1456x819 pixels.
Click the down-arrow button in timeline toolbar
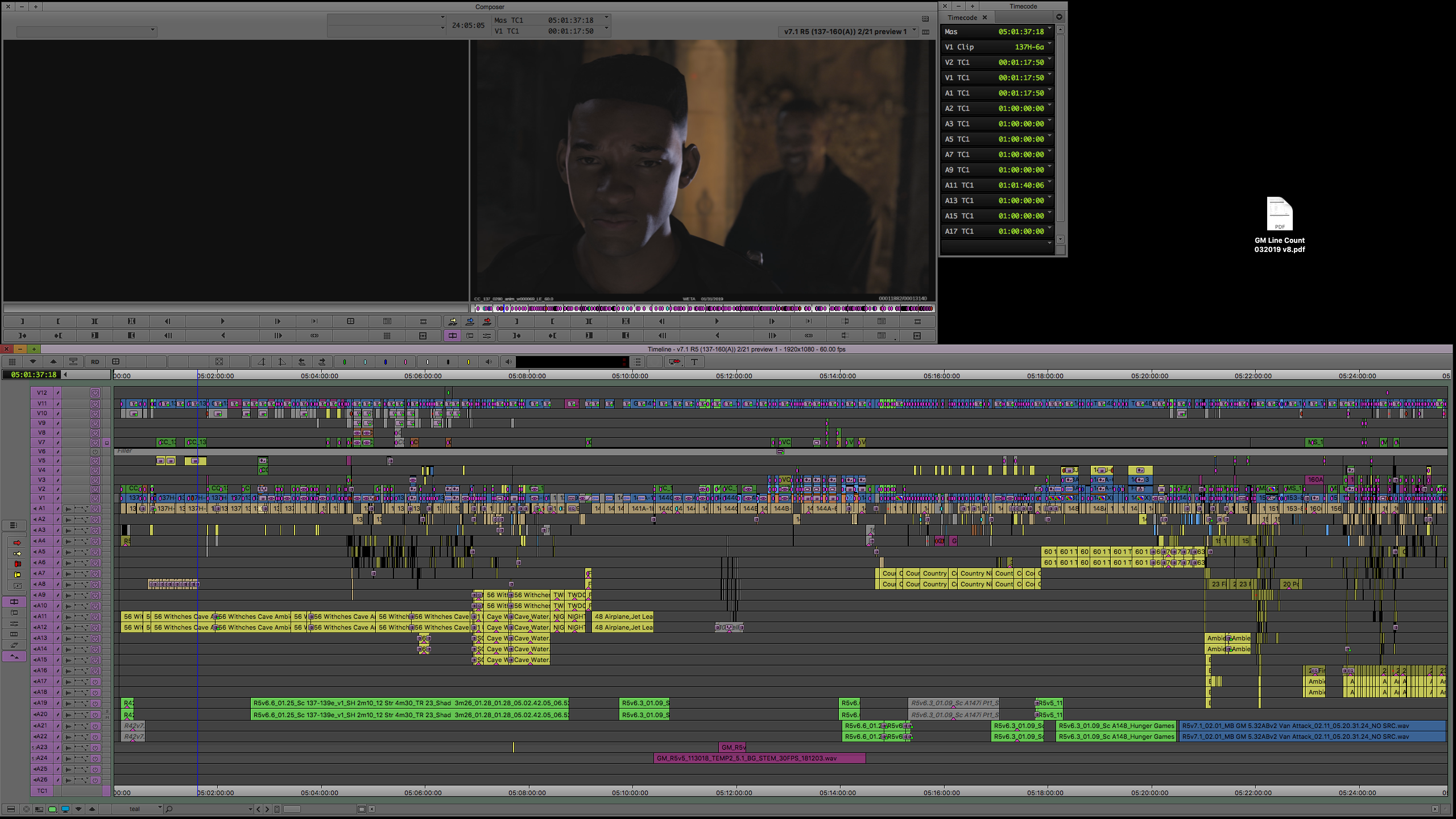[32, 362]
